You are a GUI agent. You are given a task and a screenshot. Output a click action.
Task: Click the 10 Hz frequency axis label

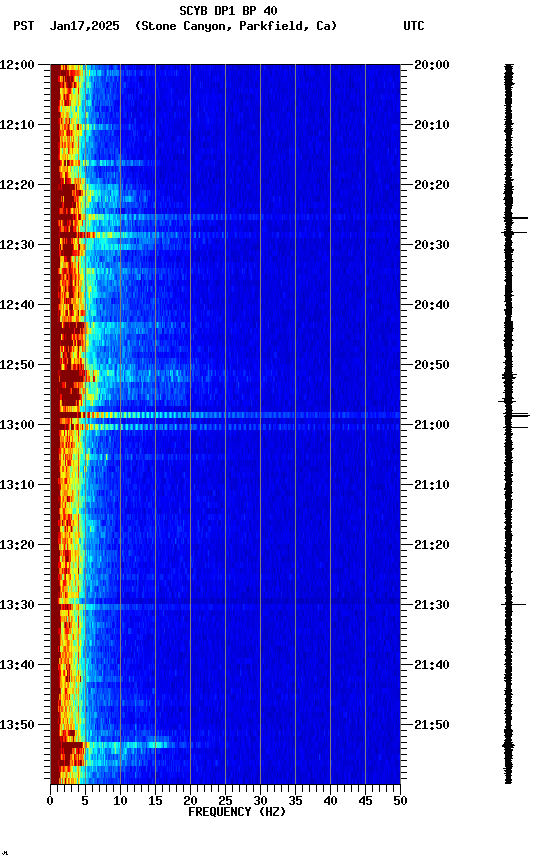click(120, 801)
